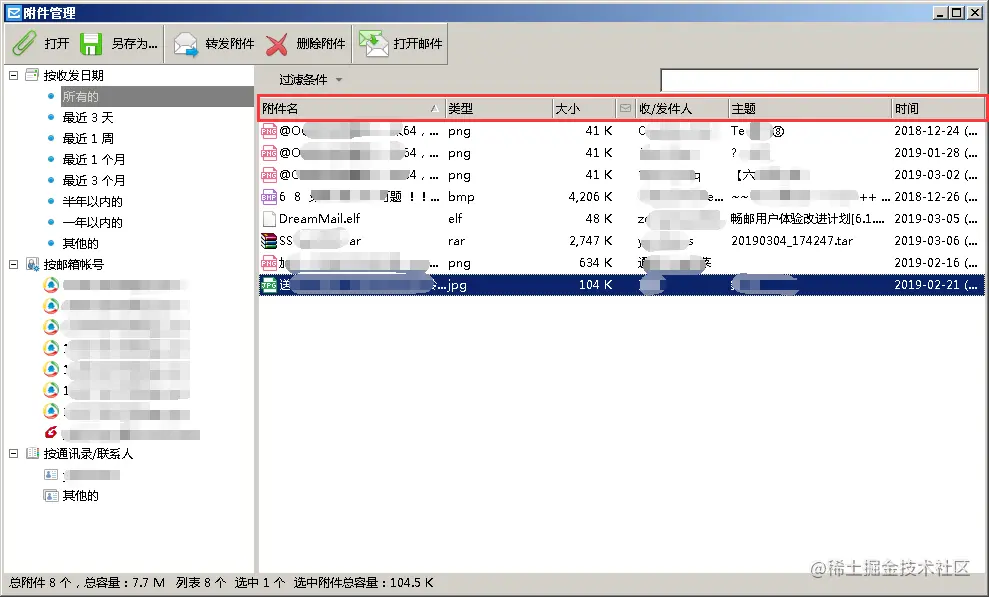Click mailbox icon beside 按邮箱帐号
This screenshot has width=989, height=597.
click(x=32, y=264)
